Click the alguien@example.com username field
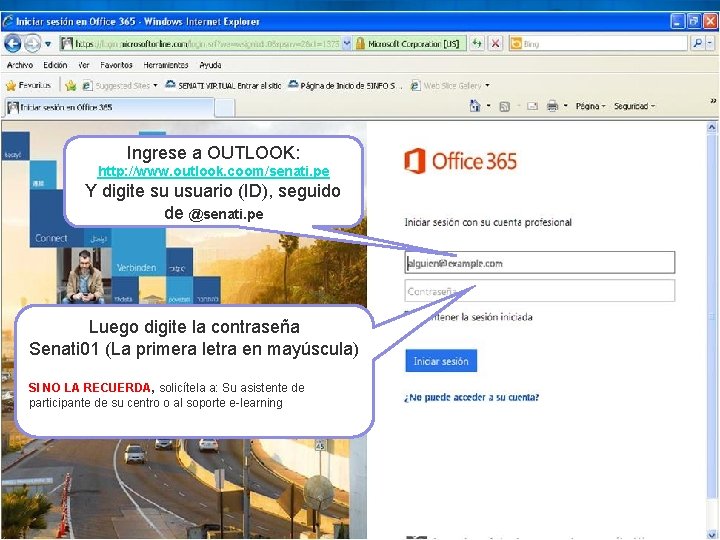This screenshot has width=720, height=540. tap(540, 263)
